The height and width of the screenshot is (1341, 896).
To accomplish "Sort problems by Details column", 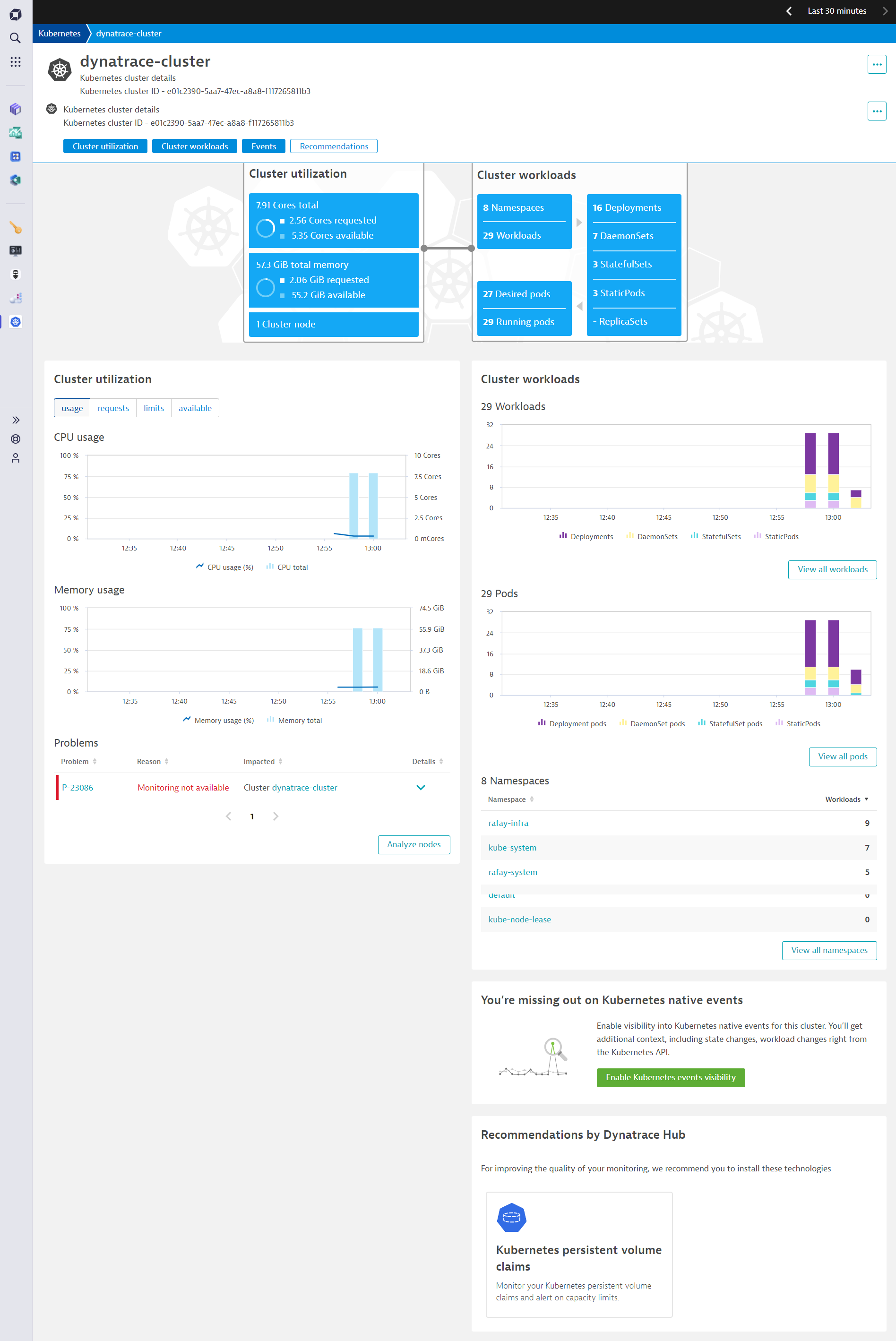I will (427, 761).
